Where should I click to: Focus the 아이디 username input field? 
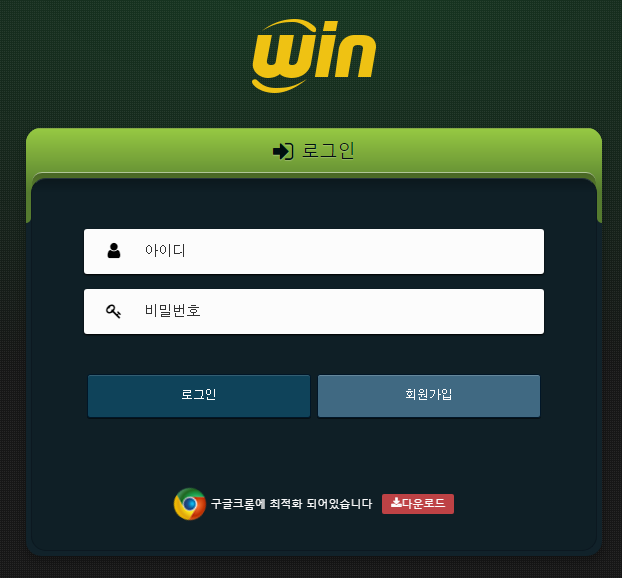[314, 252]
